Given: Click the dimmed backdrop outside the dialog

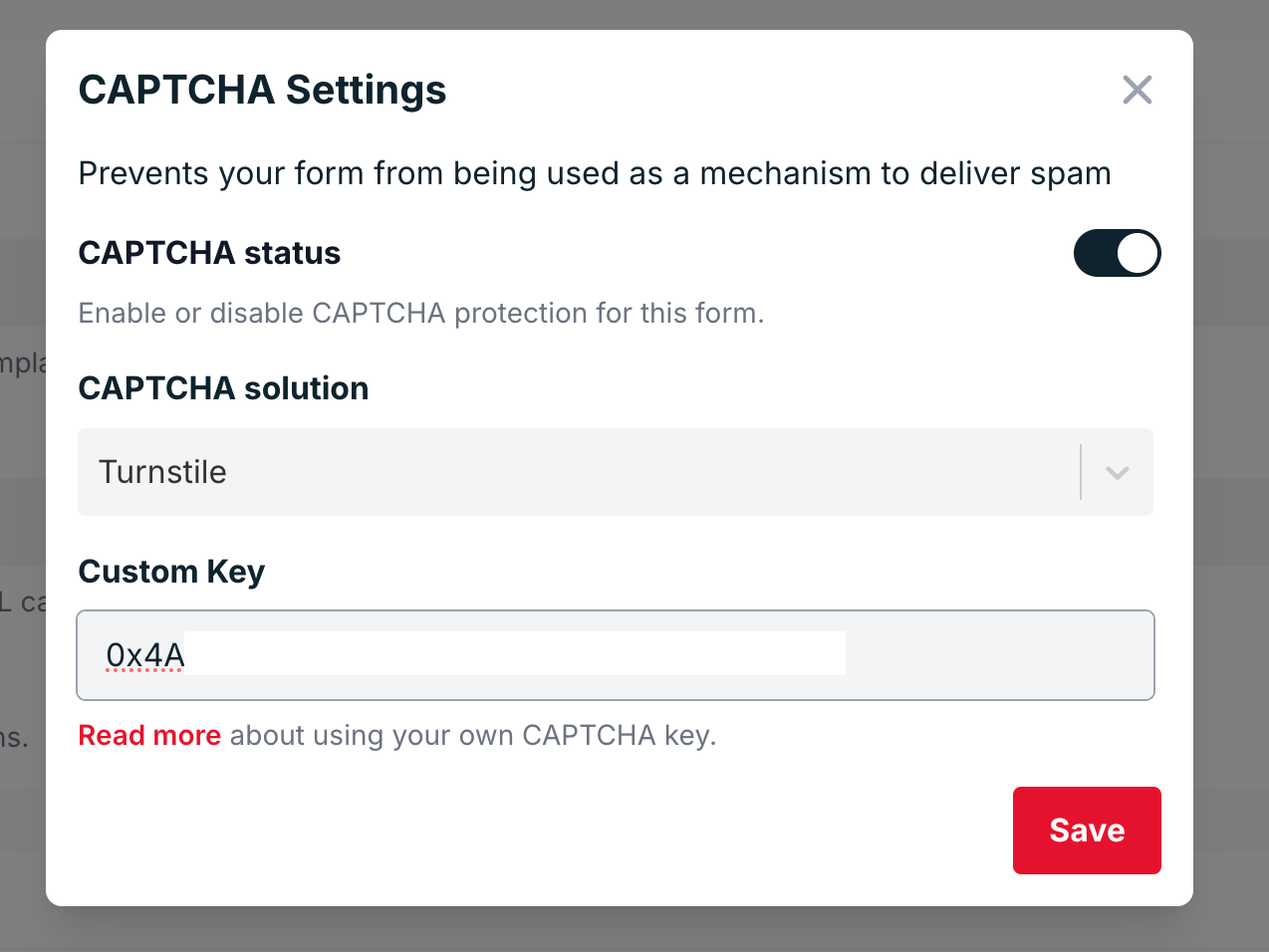Looking at the screenshot, I should (x=1231, y=498).
